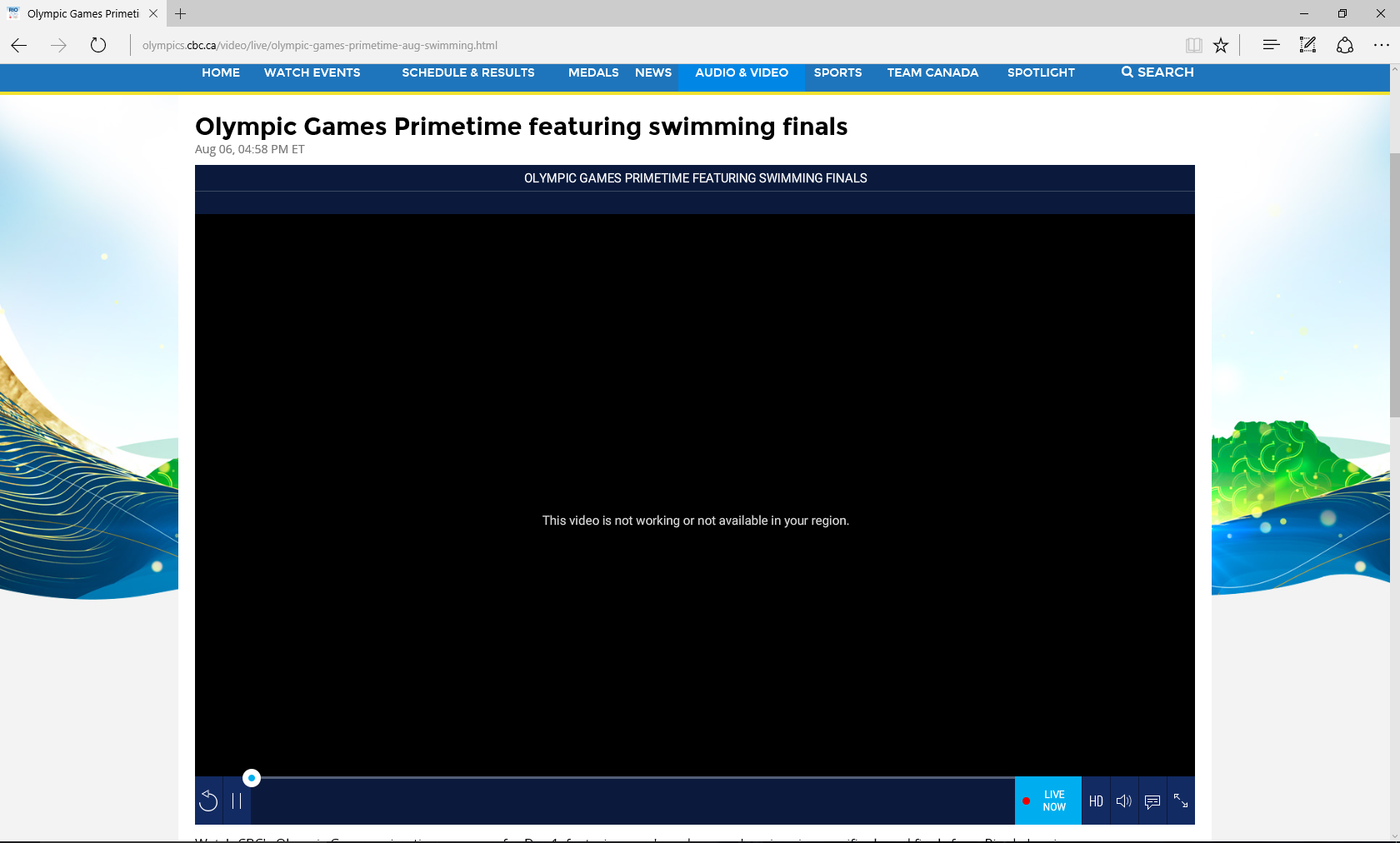Pause the video player

tap(237, 801)
